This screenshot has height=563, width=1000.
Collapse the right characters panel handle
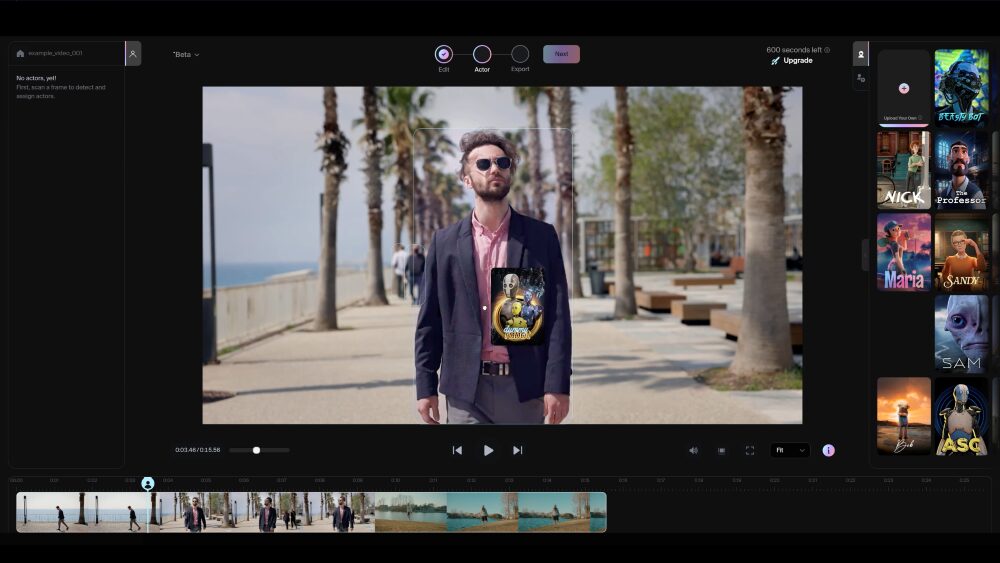point(865,254)
